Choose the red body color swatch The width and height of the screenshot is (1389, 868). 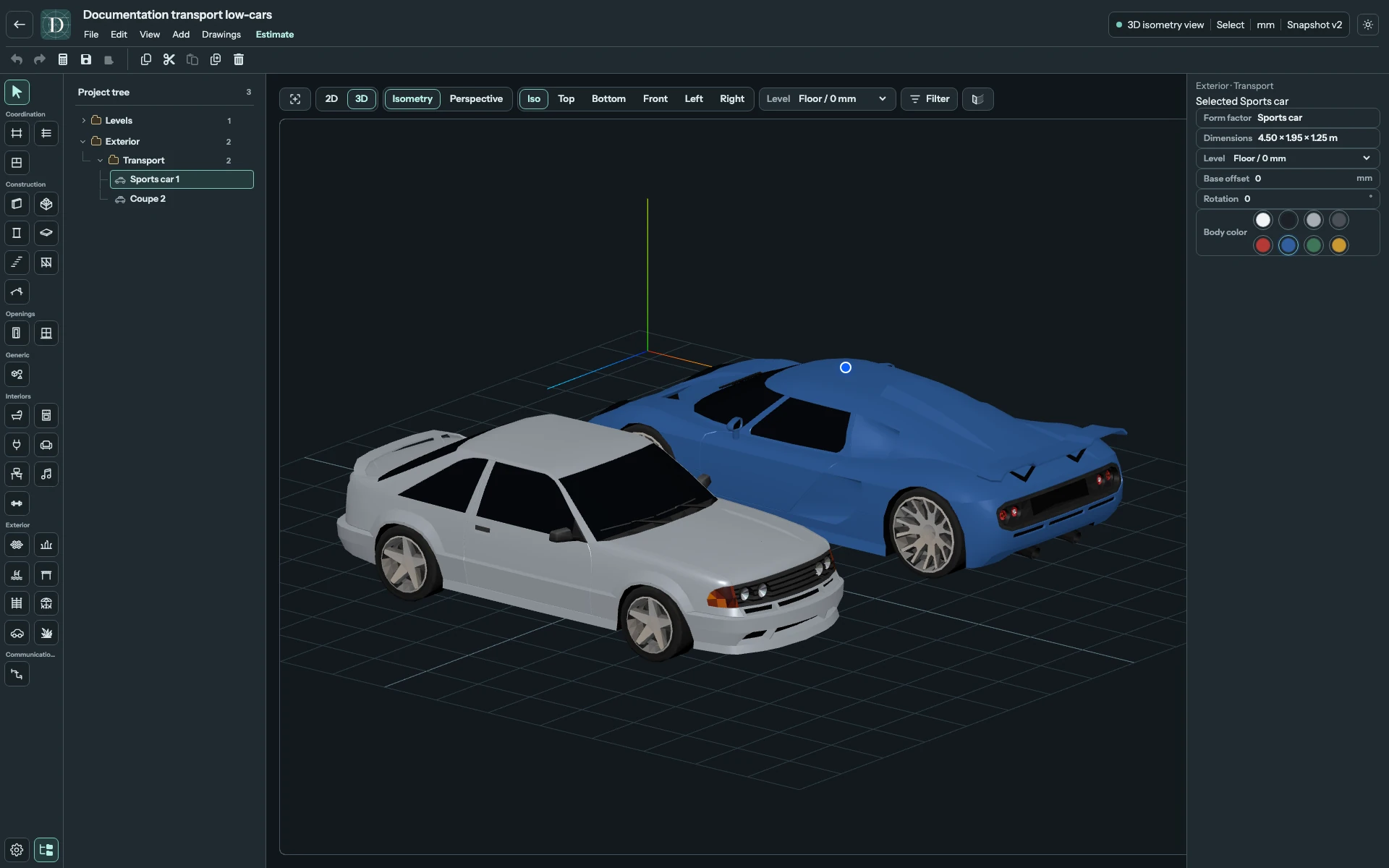[1263, 245]
